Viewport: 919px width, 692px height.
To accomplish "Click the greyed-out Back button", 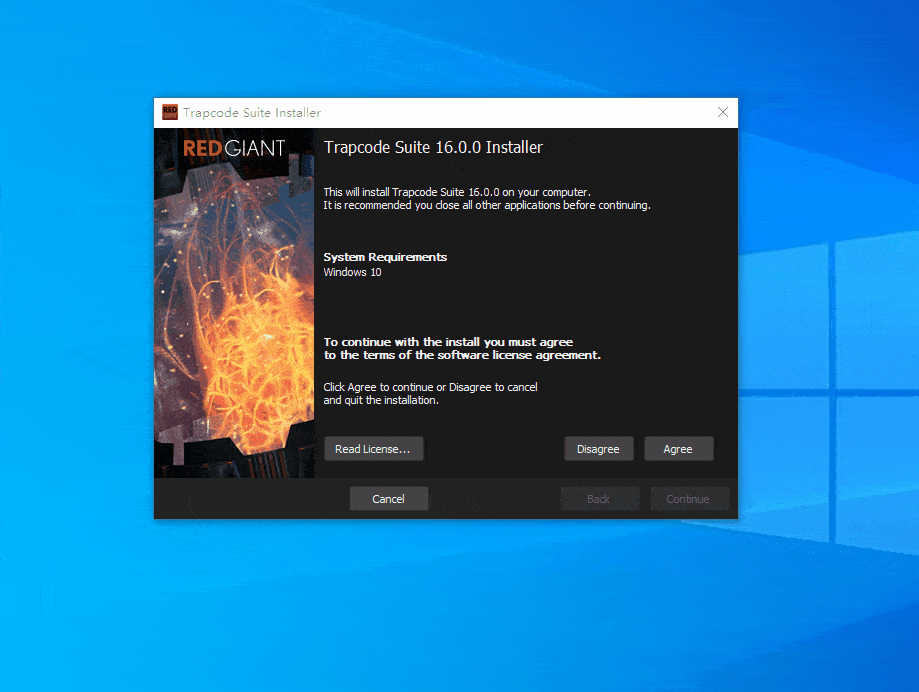I will [x=599, y=499].
